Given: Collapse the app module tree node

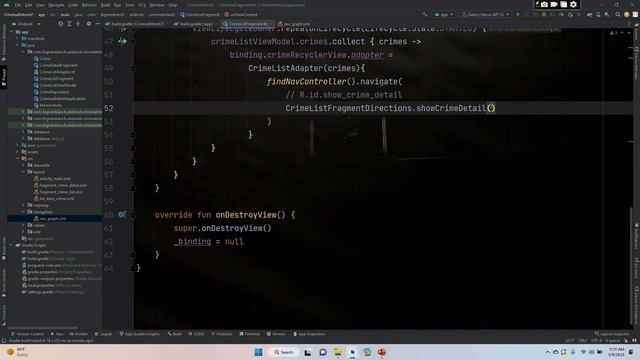Looking at the screenshot, I should tap(11, 32).
